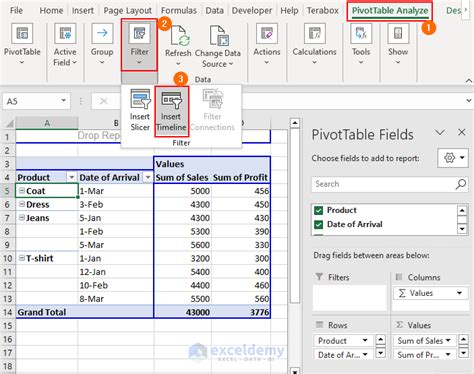Cancel the formula bar entry
This screenshot has width=474, height=374.
103,101
